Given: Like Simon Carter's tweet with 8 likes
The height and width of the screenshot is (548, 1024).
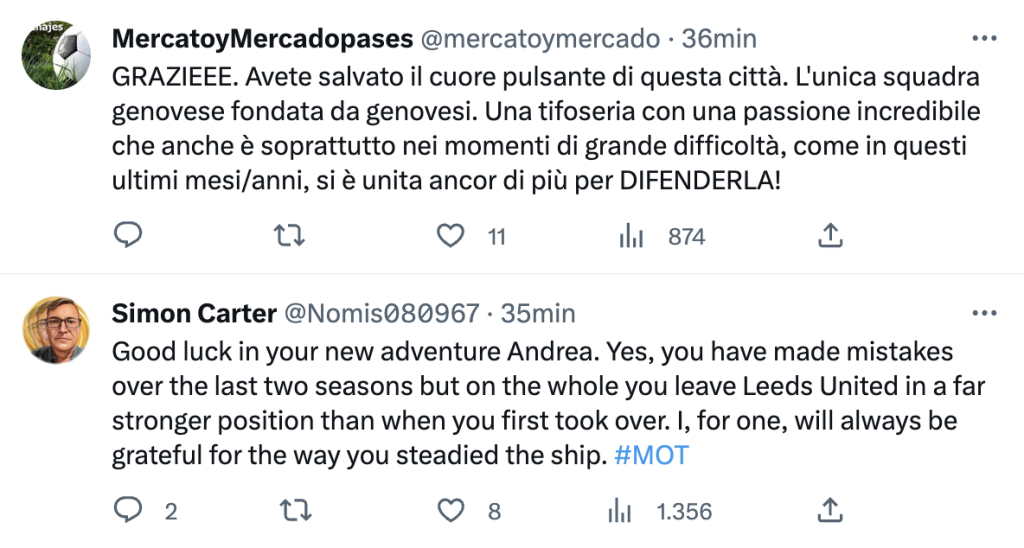Looking at the screenshot, I should pyautogui.click(x=450, y=510).
